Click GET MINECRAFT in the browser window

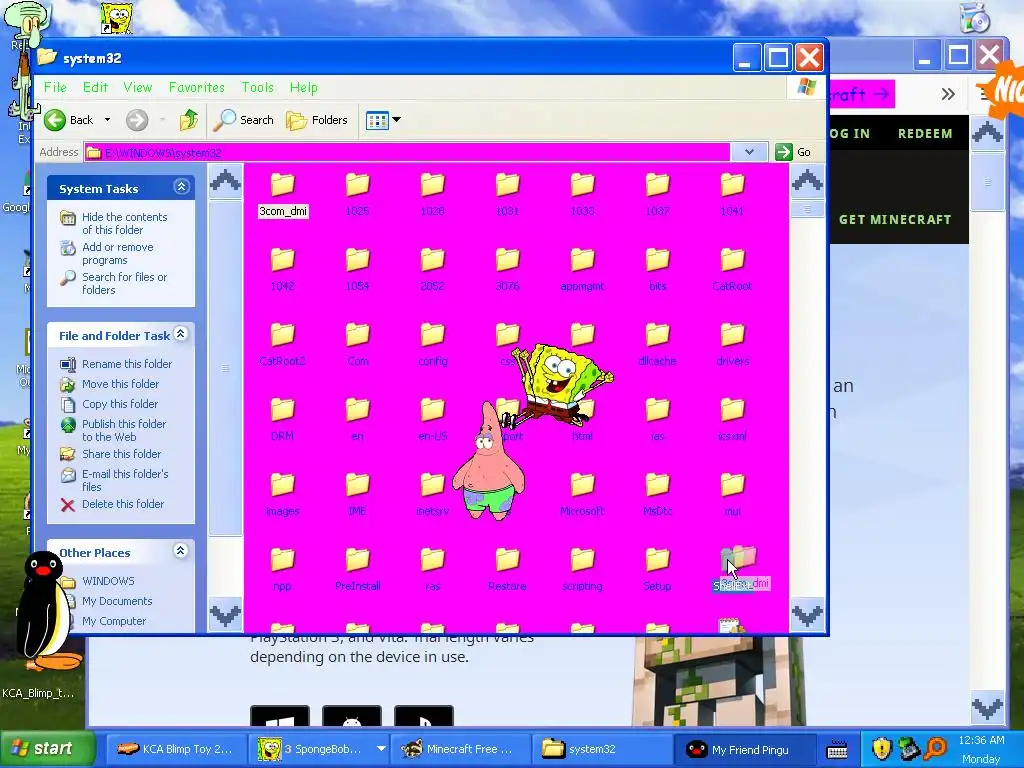click(x=895, y=219)
